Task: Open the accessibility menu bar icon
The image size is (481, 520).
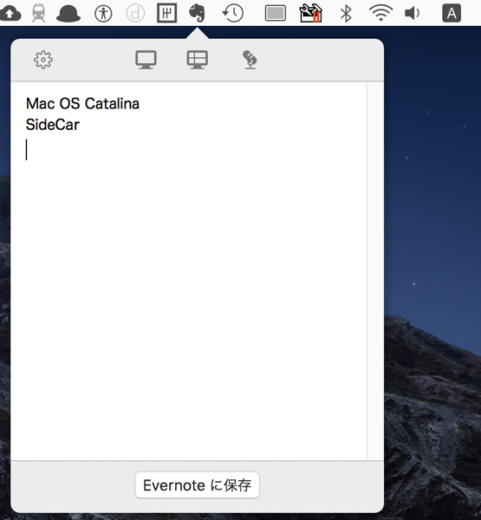Action: pyautogui.click(x=103, y=14)
